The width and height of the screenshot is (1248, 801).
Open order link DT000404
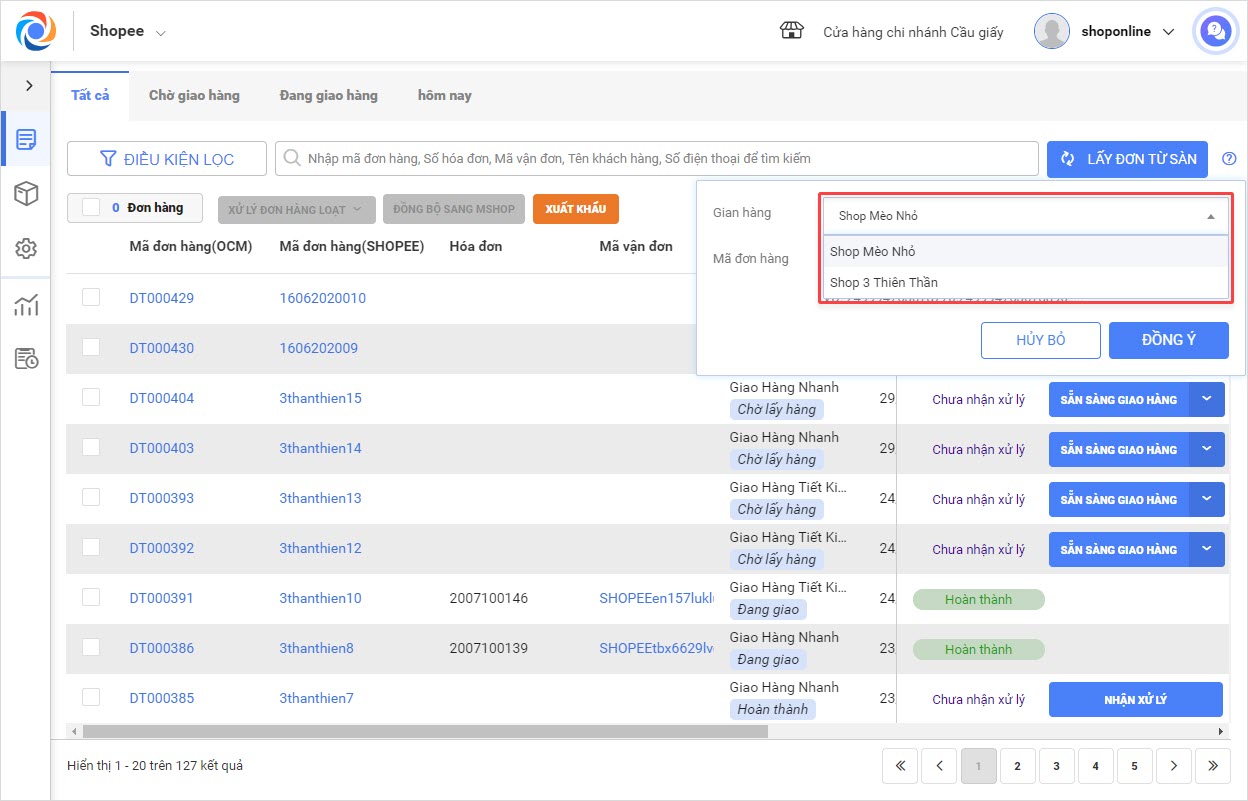click(161, 398)
